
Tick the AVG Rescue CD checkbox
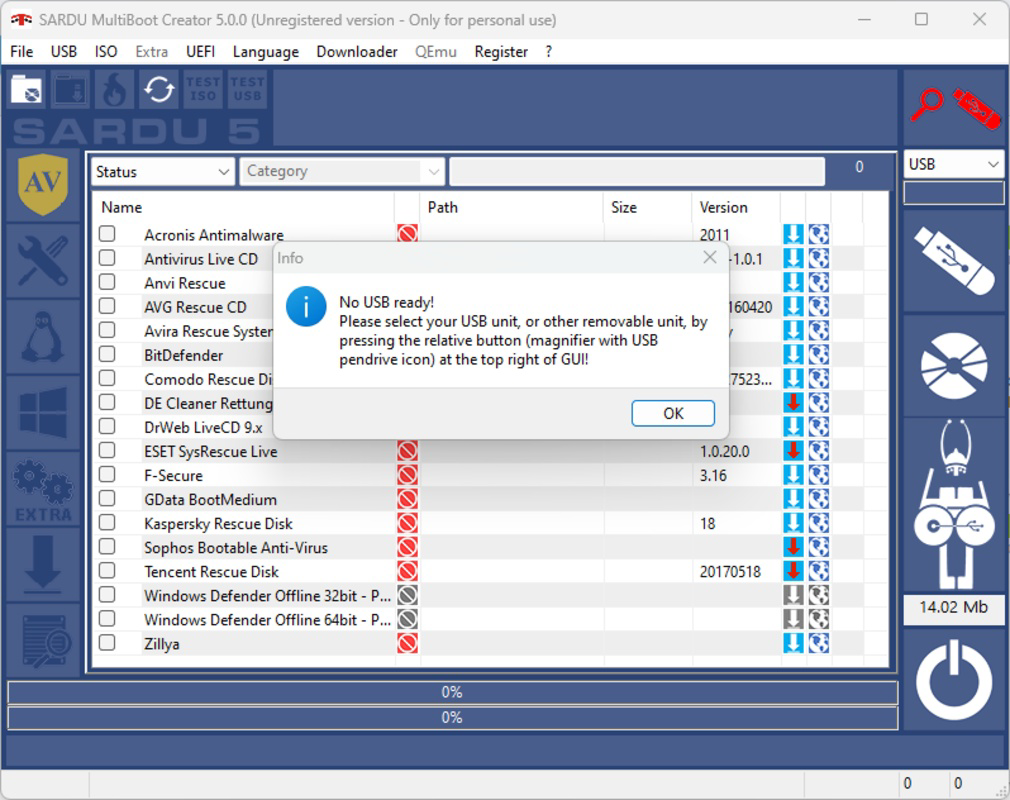[x=107, y=306]
